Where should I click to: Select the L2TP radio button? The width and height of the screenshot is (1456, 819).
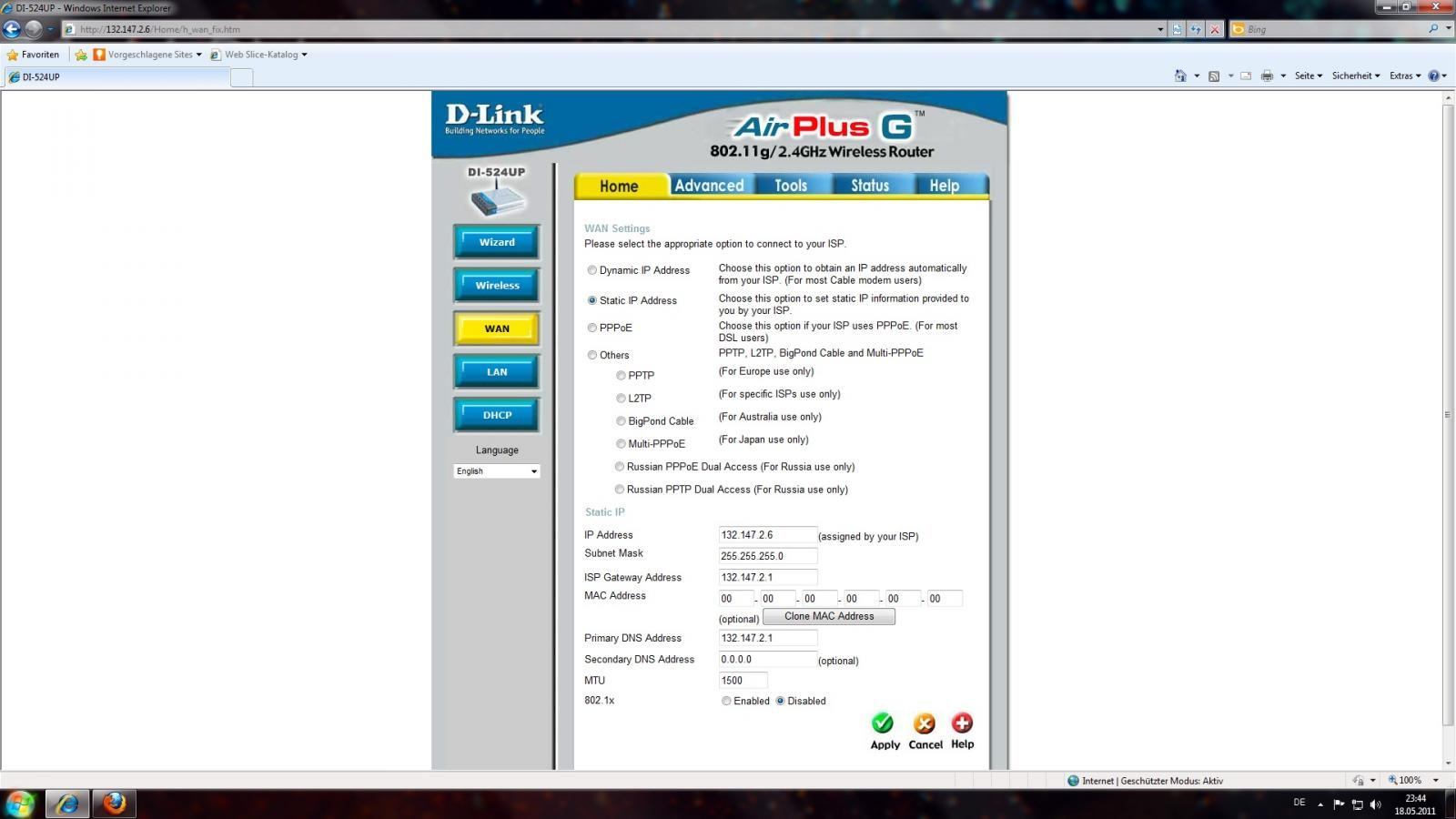[621, 398]
